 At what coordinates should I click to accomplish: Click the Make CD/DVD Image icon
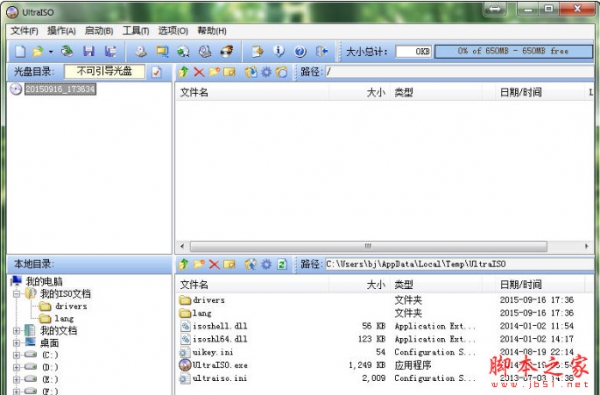click(141, 51)
